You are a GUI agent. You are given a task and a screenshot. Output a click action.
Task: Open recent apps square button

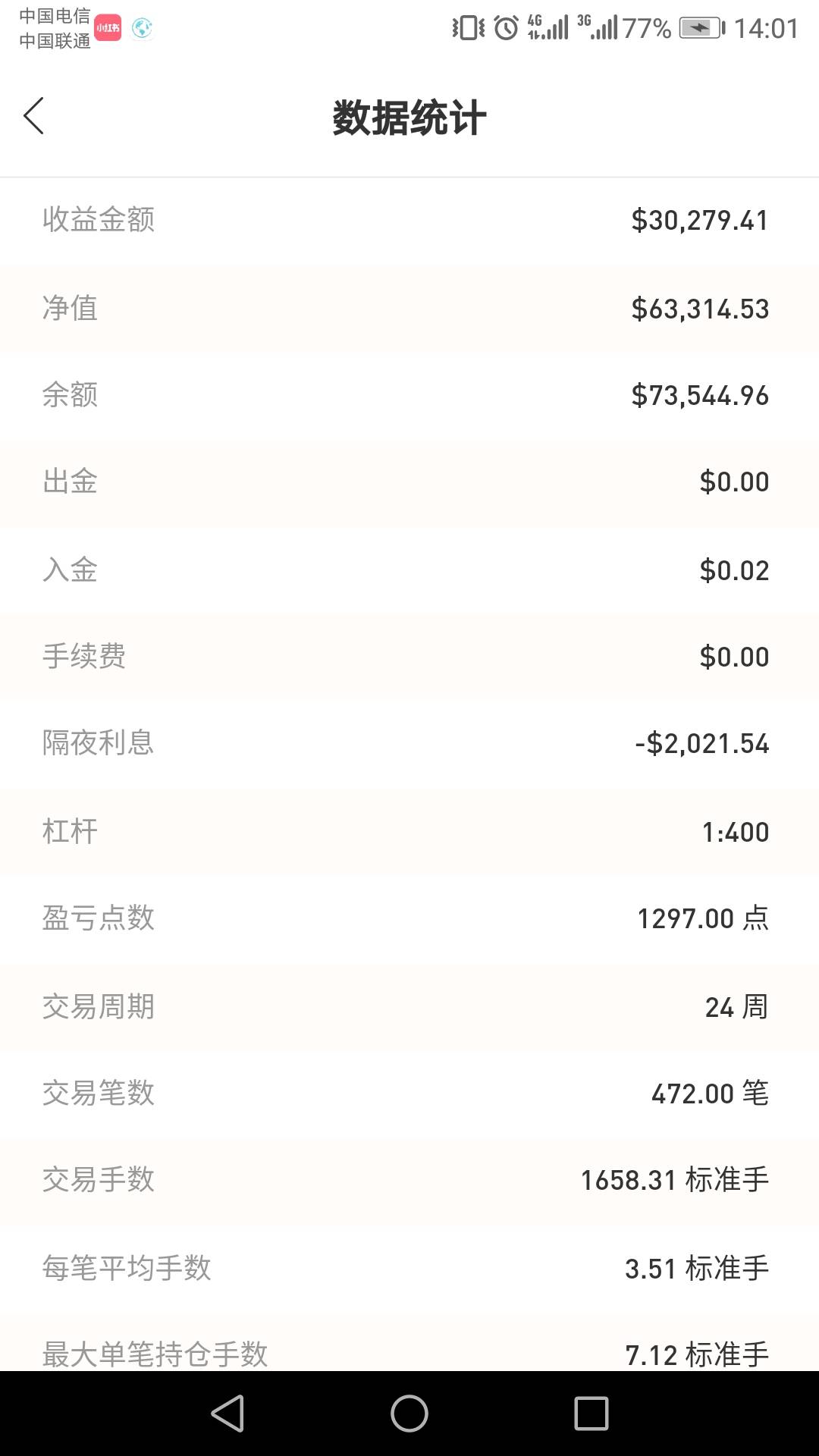[591, 1414]
